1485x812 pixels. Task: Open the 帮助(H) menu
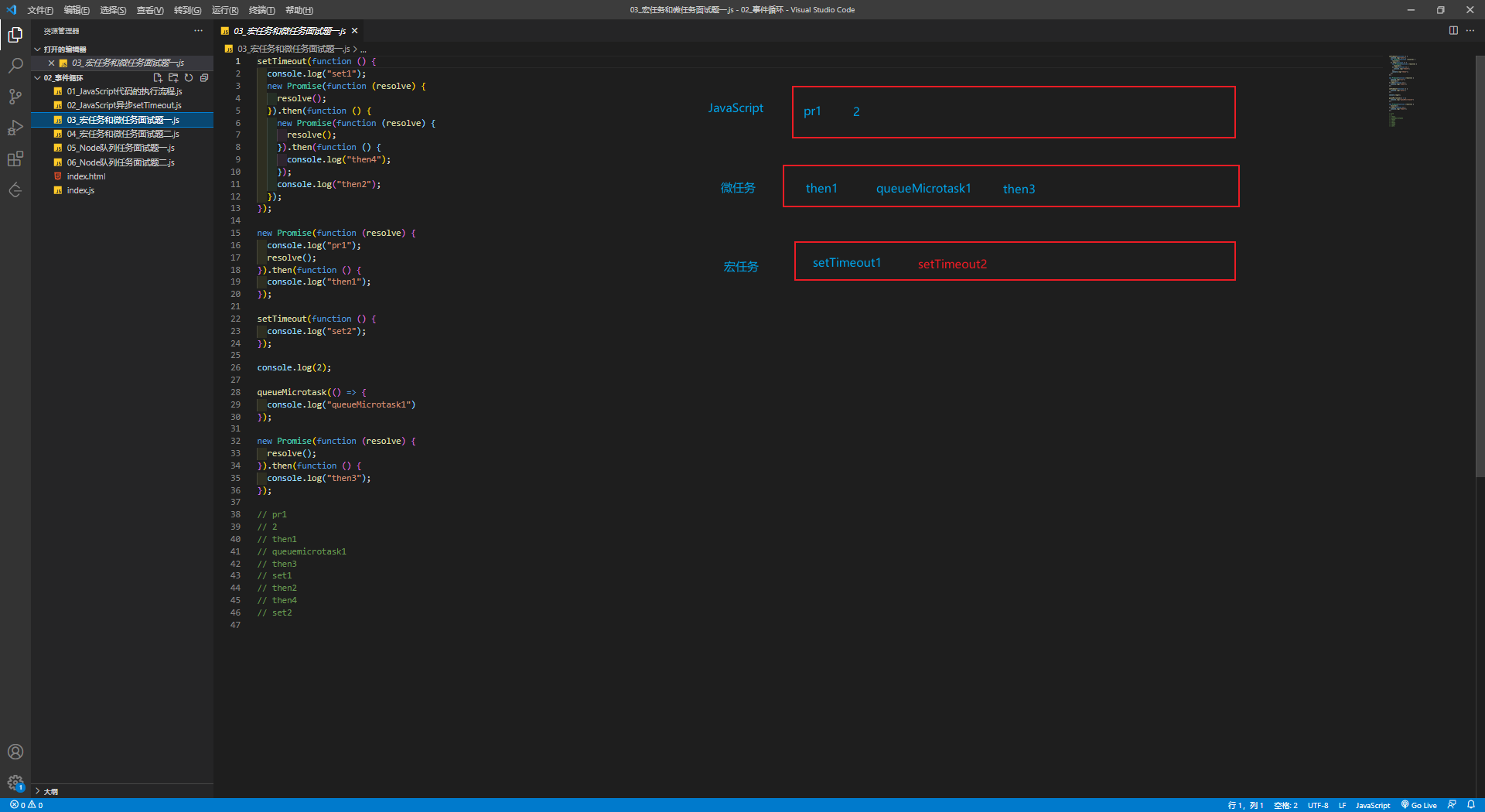click(x=299, y=10)
